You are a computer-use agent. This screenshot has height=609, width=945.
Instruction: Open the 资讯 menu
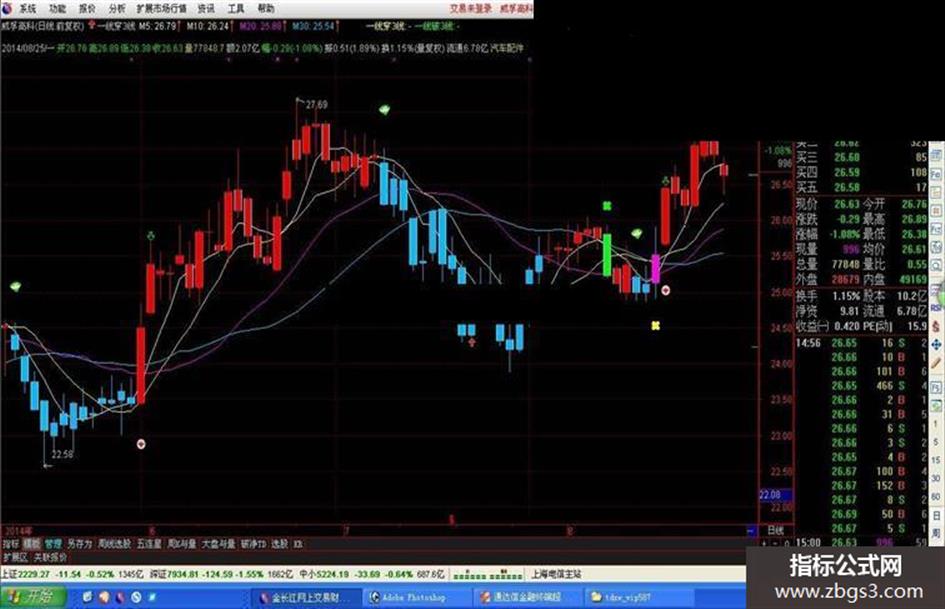(206, 8)
